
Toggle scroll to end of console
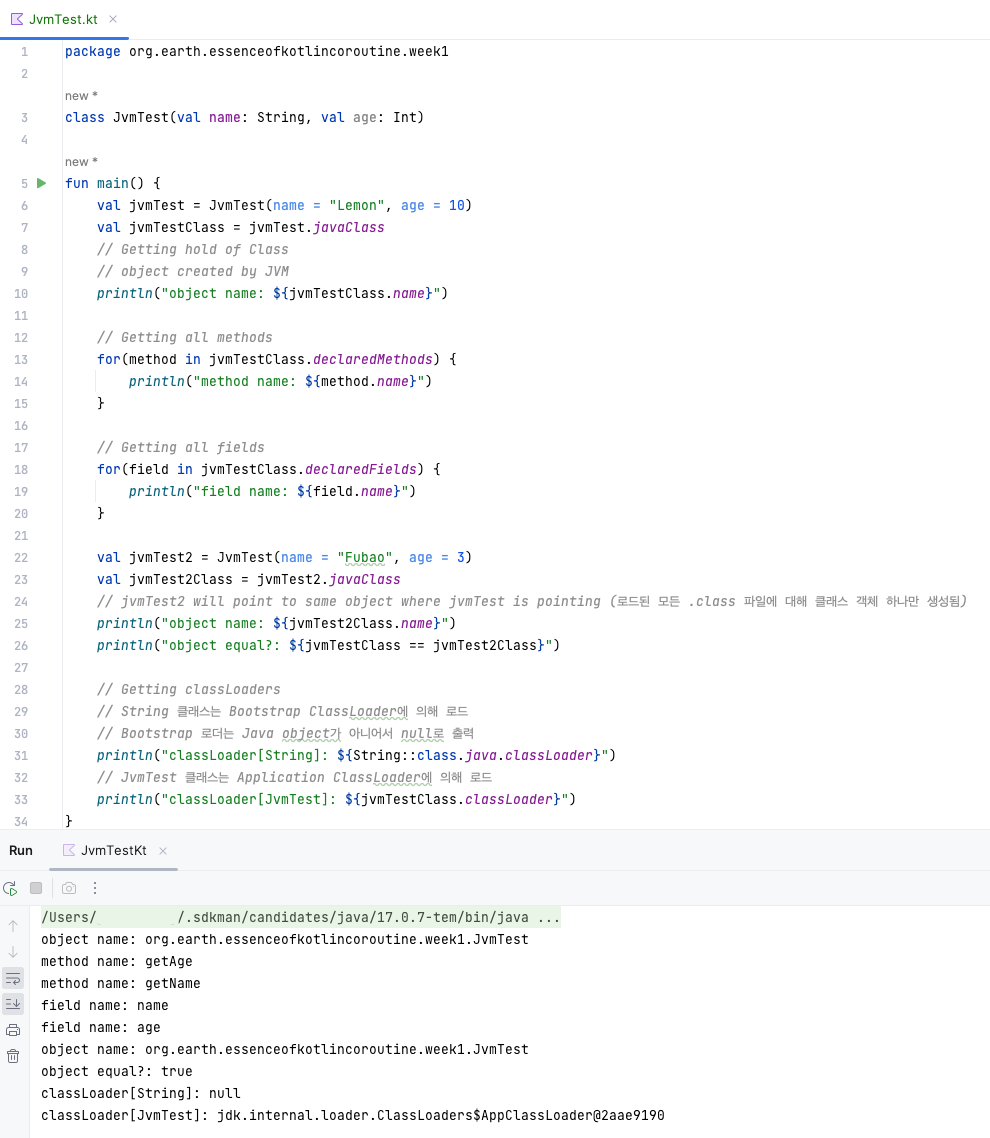(13, 1004)
